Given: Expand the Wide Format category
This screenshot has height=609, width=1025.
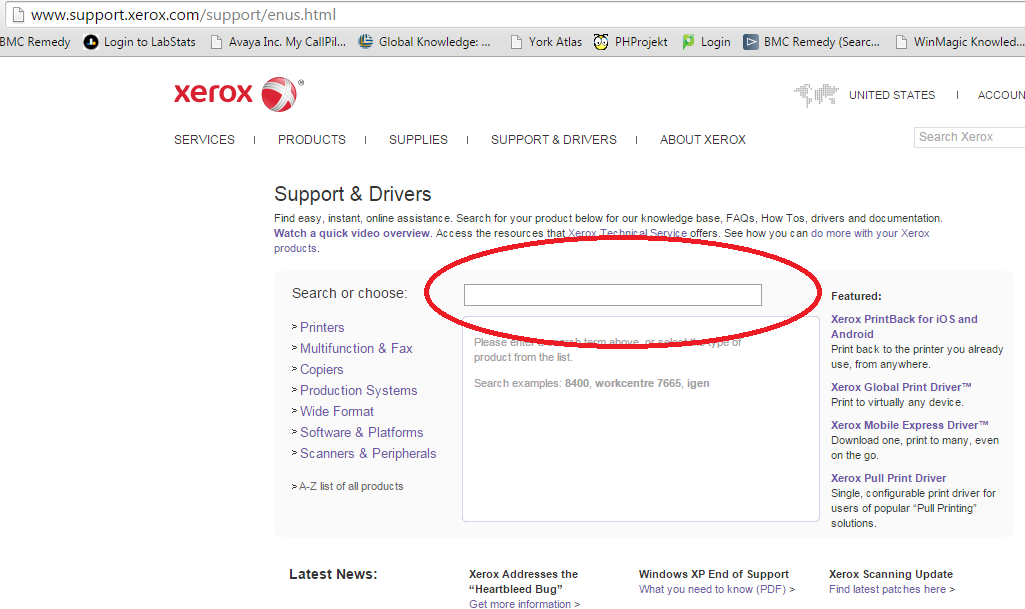Looking at the screenshot, I should (337, 411).
